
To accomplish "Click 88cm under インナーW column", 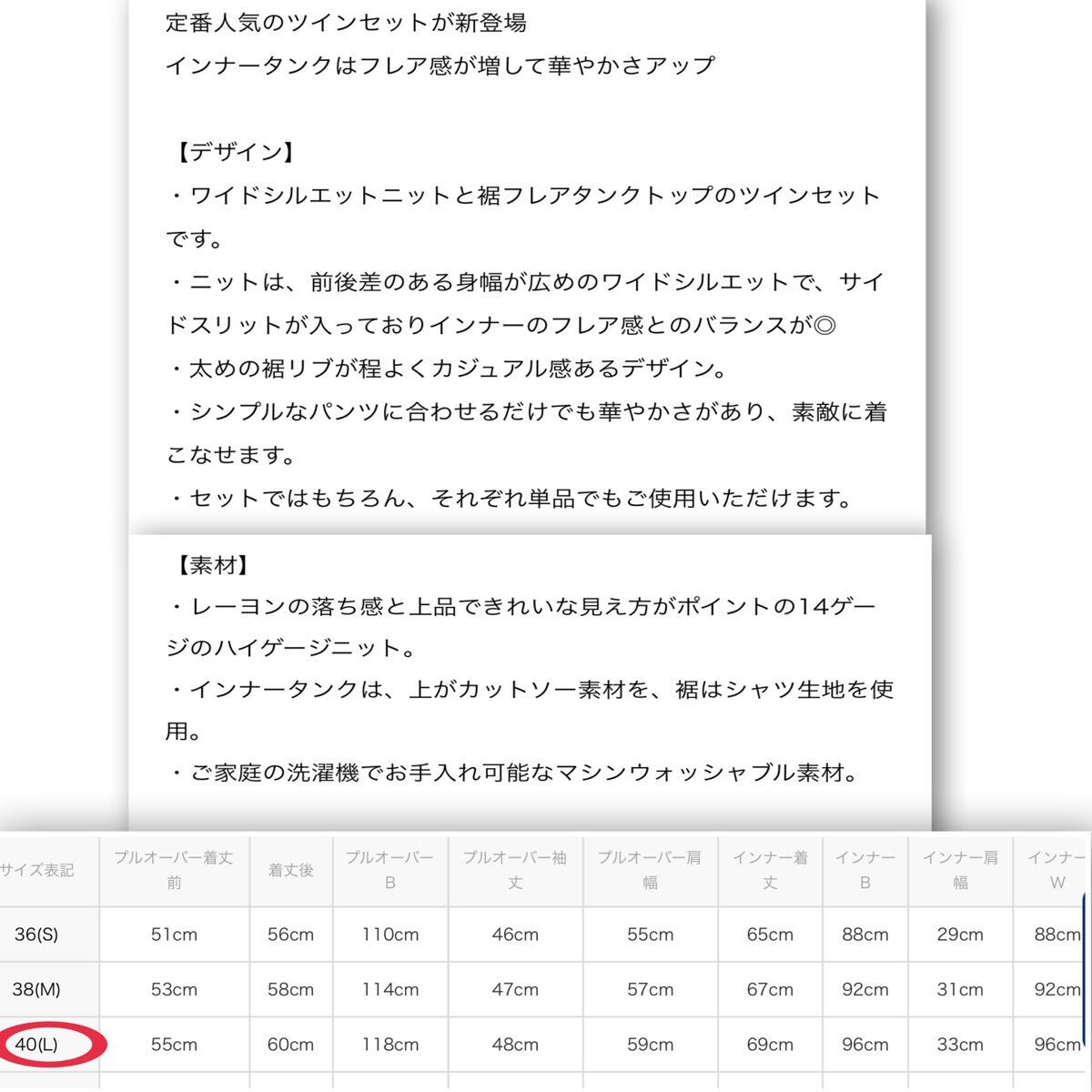I will point(1057,935).
